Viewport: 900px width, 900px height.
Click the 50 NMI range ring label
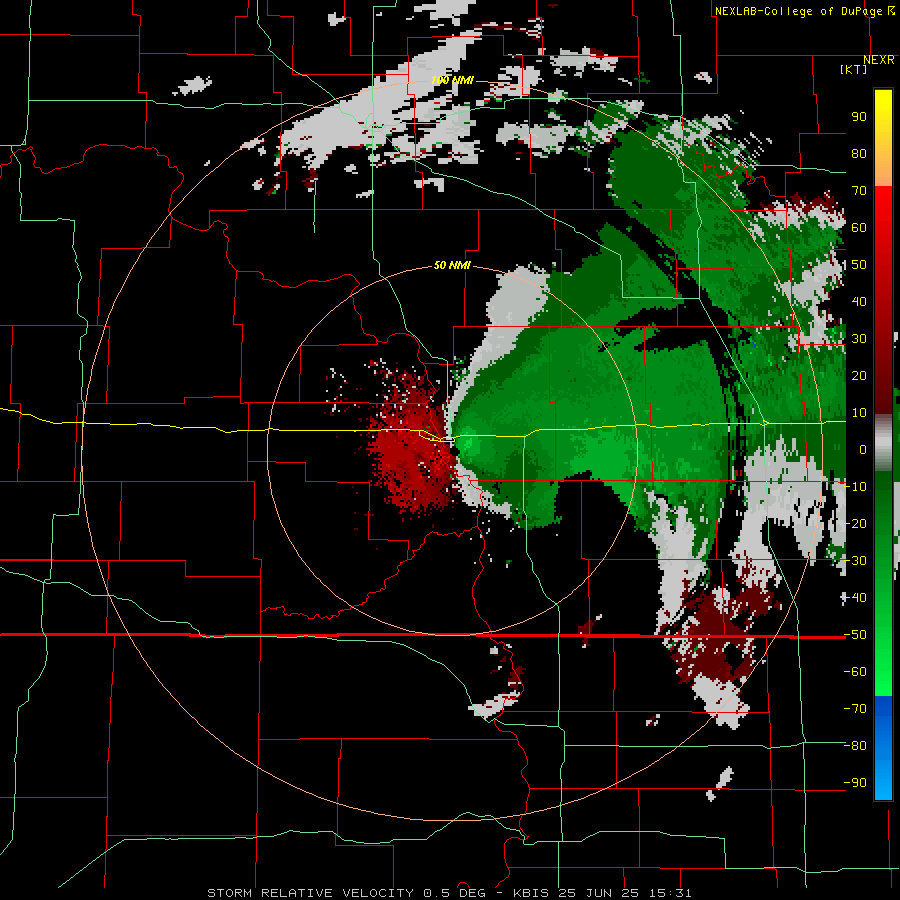[x=452, y=265]
